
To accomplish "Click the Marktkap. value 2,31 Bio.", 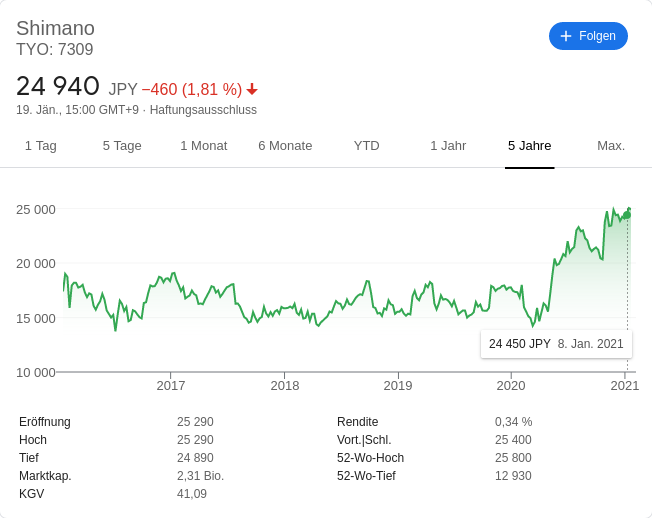I will click(200, 476).
